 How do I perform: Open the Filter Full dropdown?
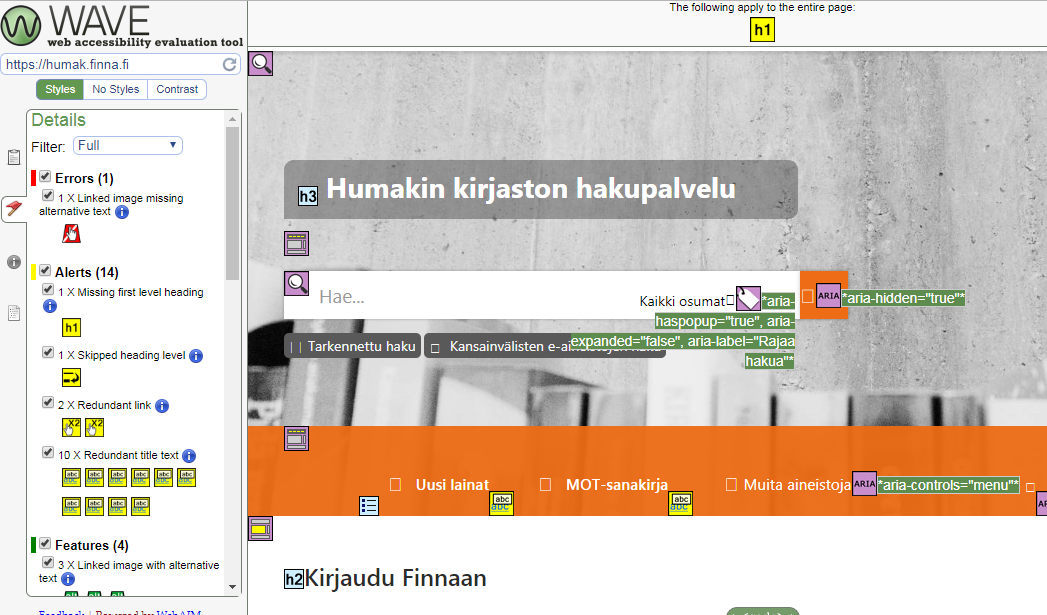click(128, 145)
